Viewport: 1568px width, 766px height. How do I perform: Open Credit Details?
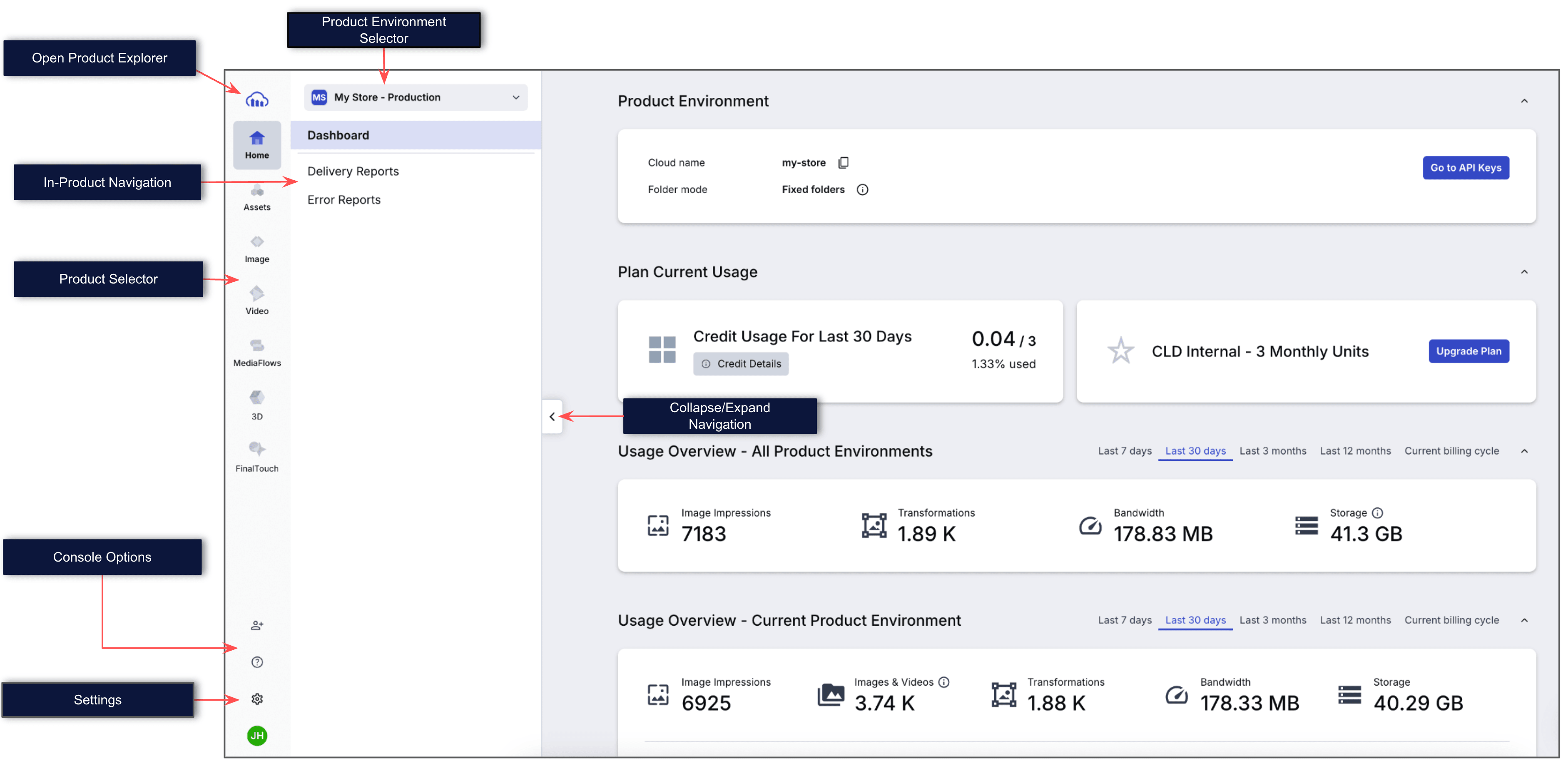(740, 364)
